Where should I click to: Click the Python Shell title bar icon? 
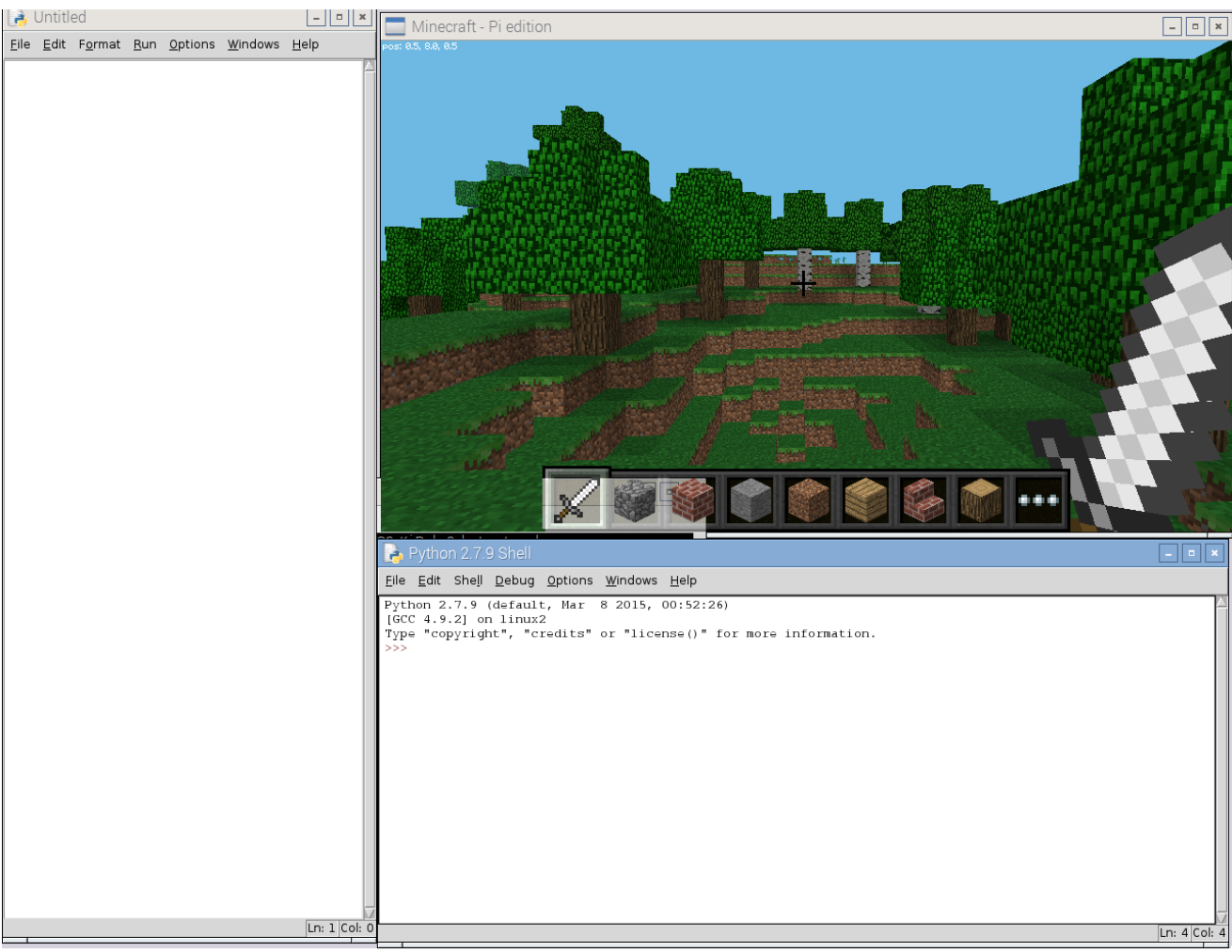click(393, 553)
